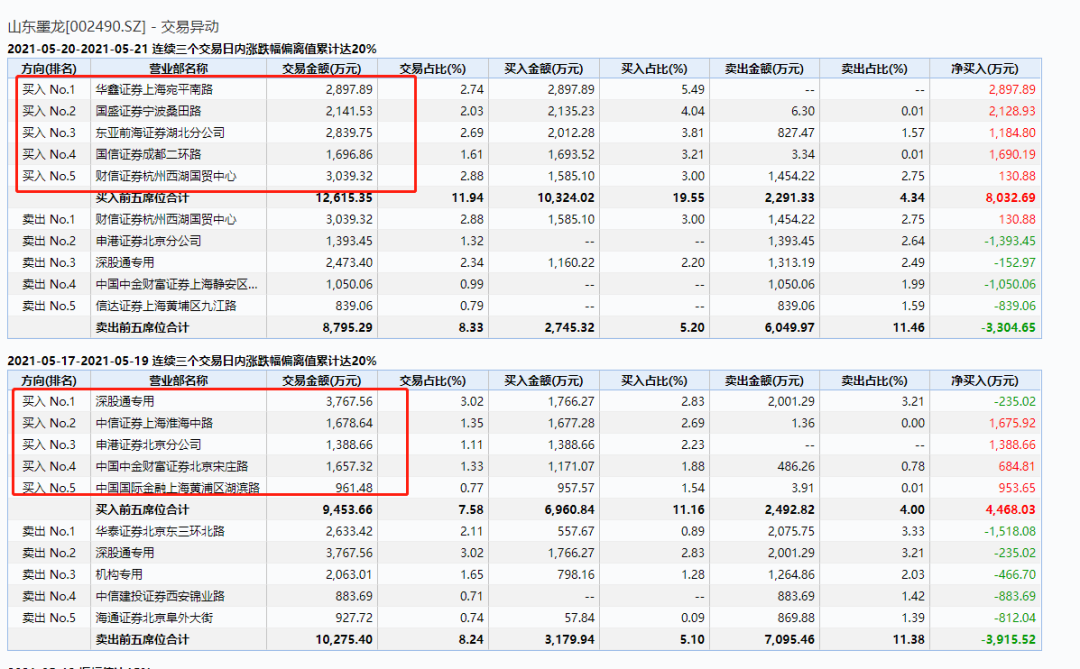
Task: Click trade amount 1,678.64
Action: coord(349,423)
